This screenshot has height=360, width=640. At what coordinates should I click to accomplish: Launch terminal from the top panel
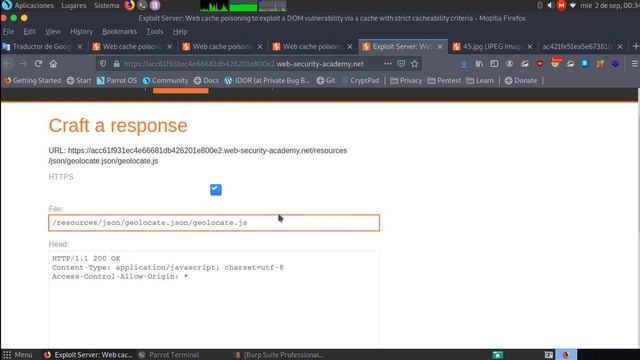tap(142, 5)
